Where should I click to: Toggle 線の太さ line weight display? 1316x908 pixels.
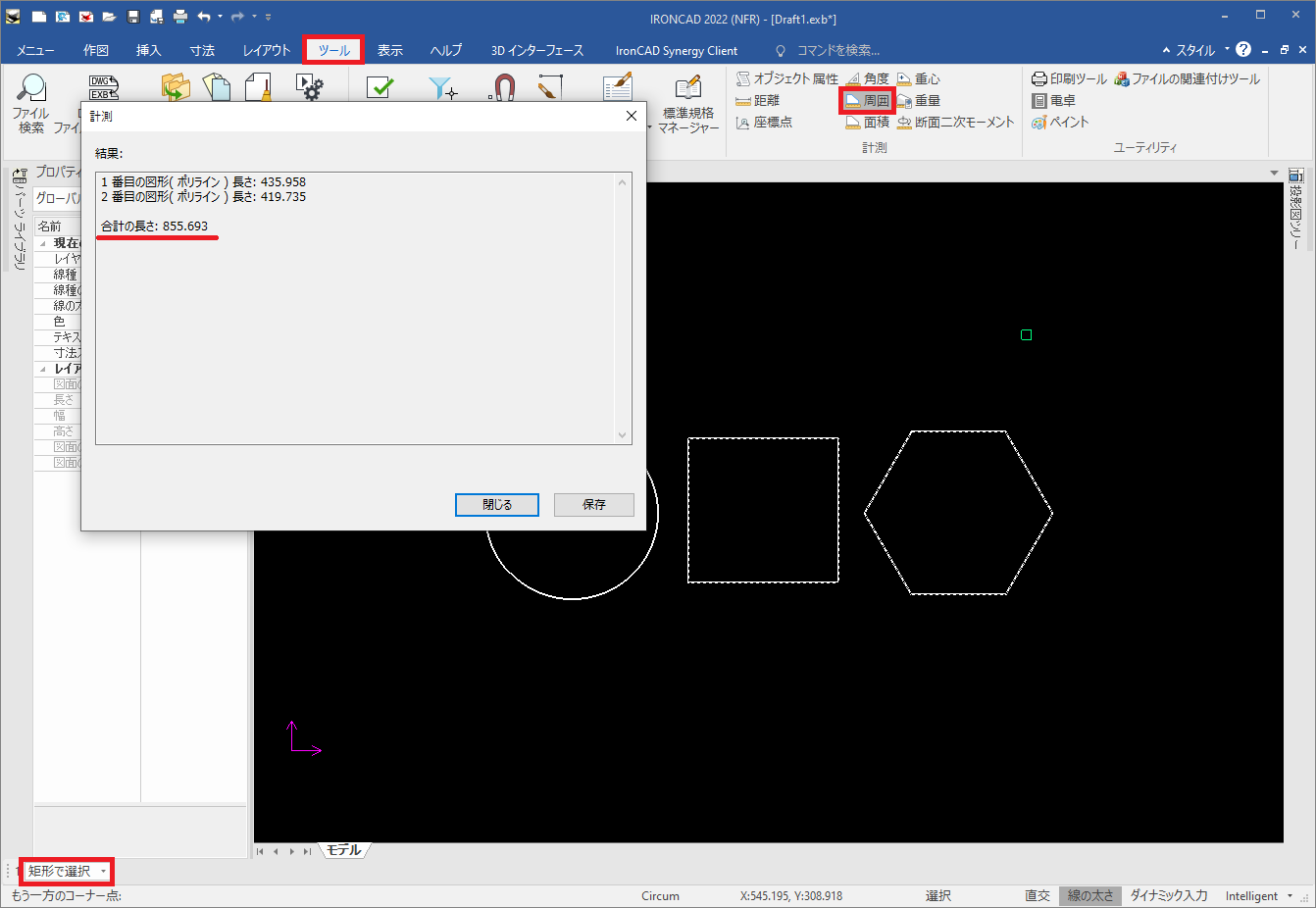1089,896
